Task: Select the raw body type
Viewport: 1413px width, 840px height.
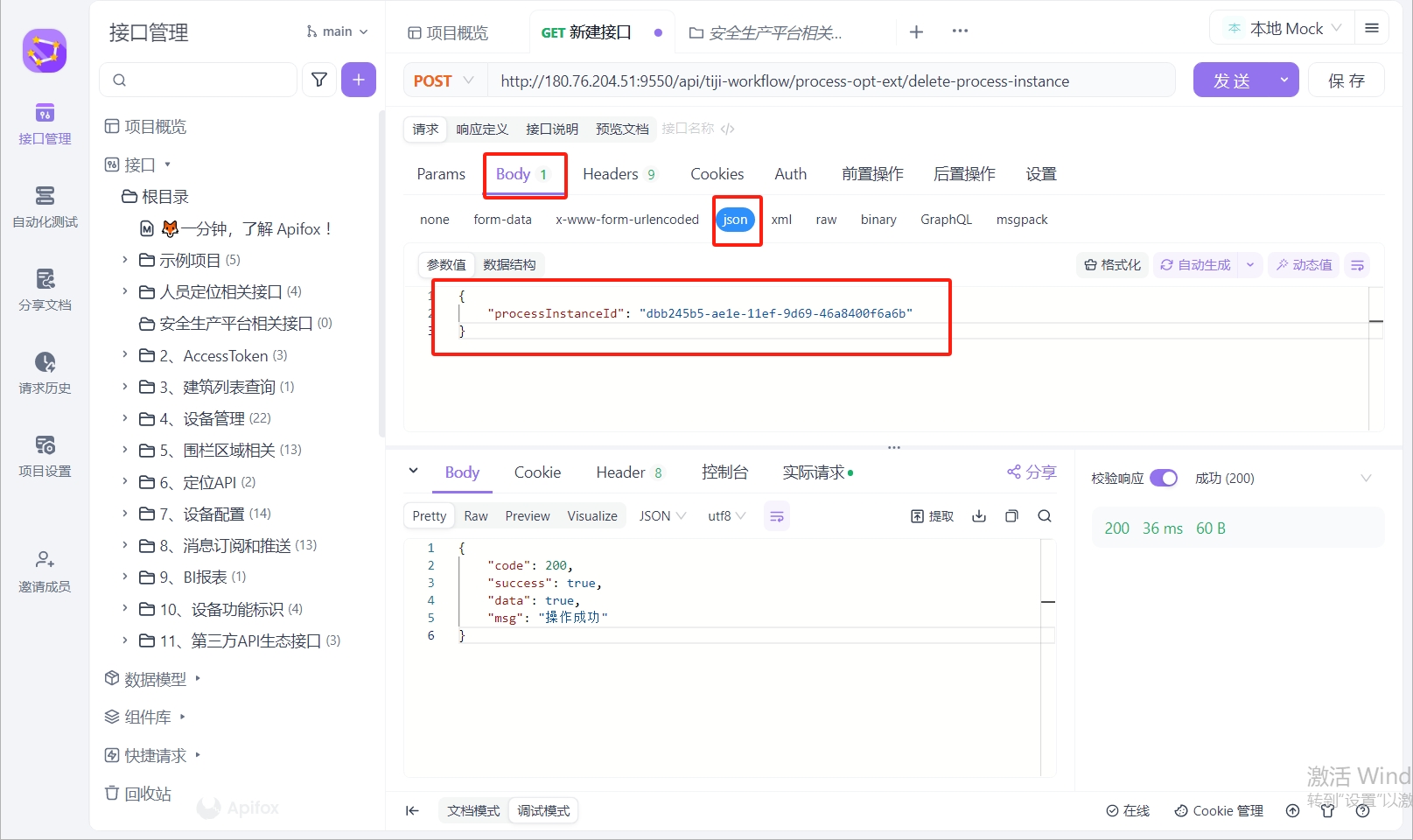Action: click(826, 220)
